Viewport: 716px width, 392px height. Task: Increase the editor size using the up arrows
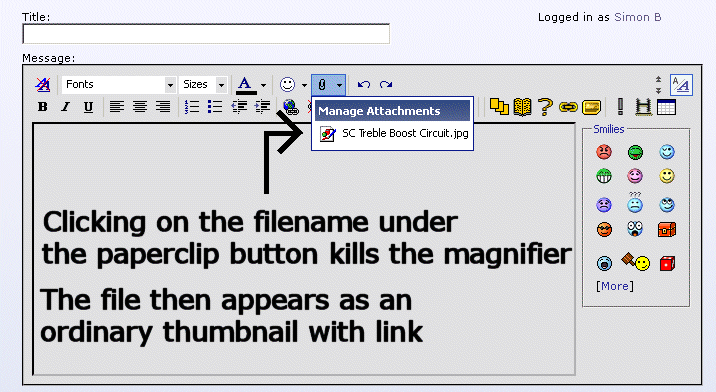pos(658,79)
